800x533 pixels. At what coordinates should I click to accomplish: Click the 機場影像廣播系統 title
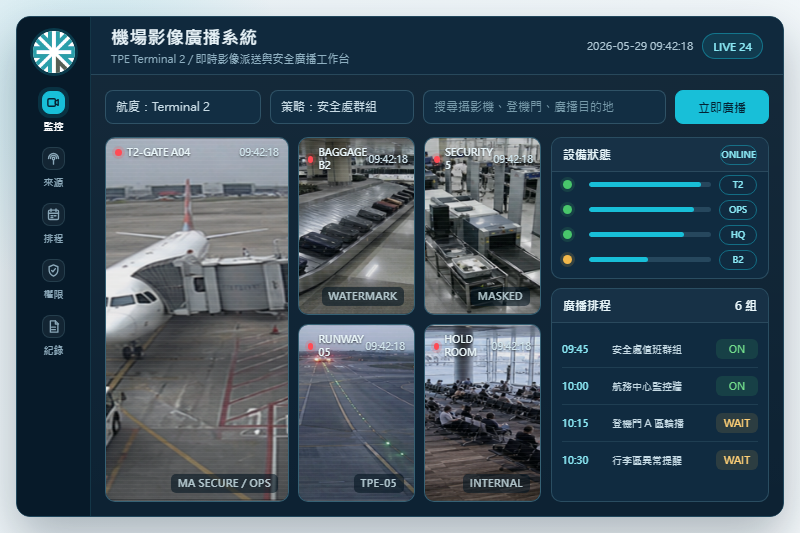pyautogui.click(x=184, y=37)
